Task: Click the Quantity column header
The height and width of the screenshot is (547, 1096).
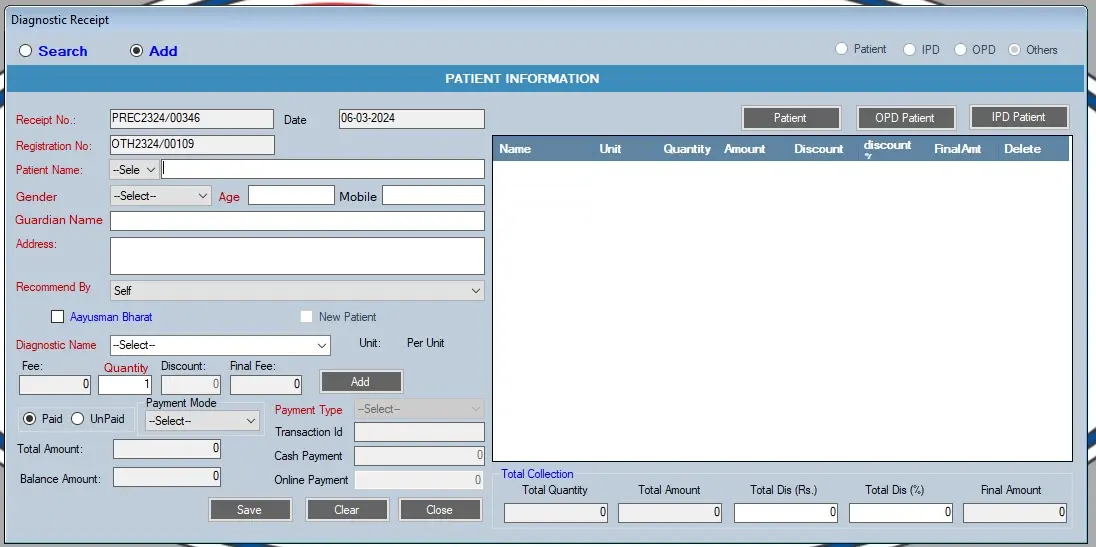Action: point(687,149)
